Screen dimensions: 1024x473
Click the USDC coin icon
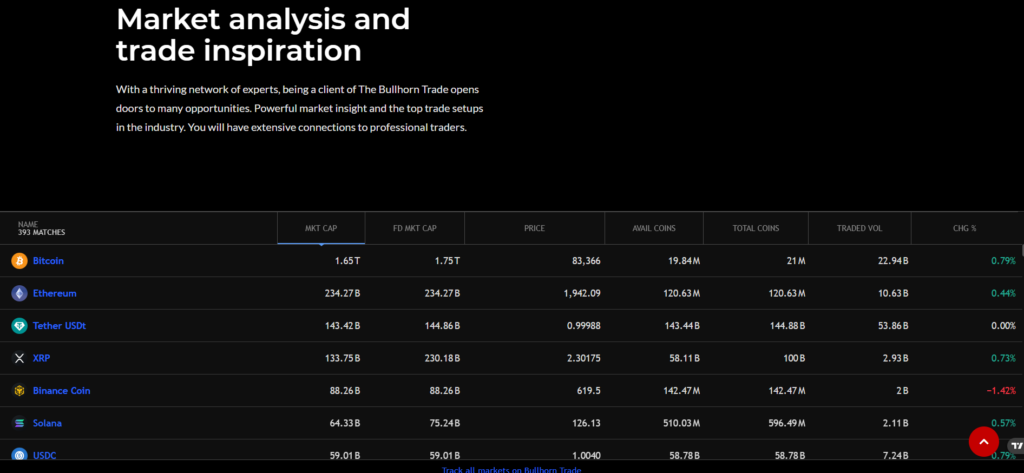[x=18, y=455]
